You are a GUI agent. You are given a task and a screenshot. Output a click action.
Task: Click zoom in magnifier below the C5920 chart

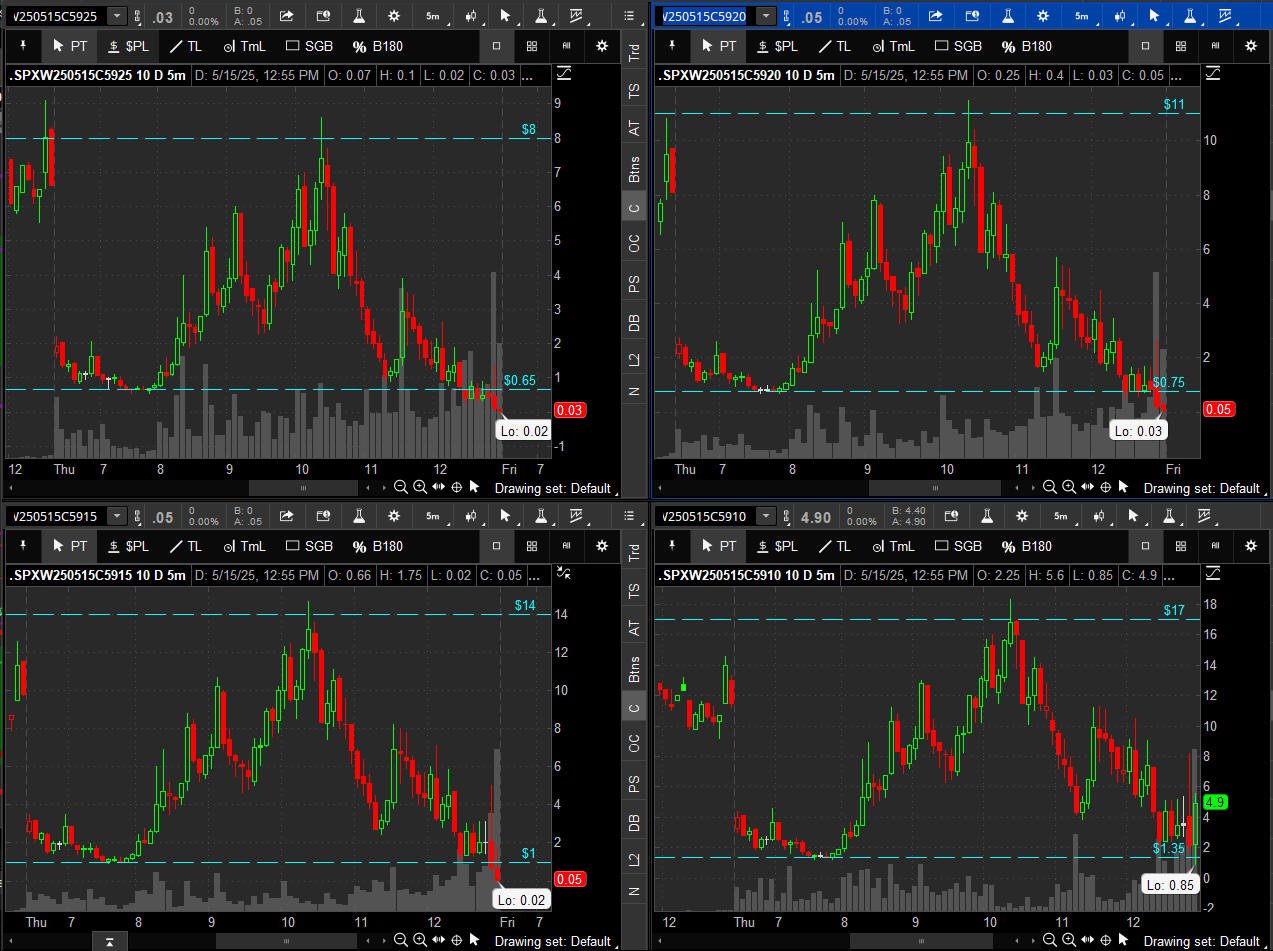(1068, 487)
